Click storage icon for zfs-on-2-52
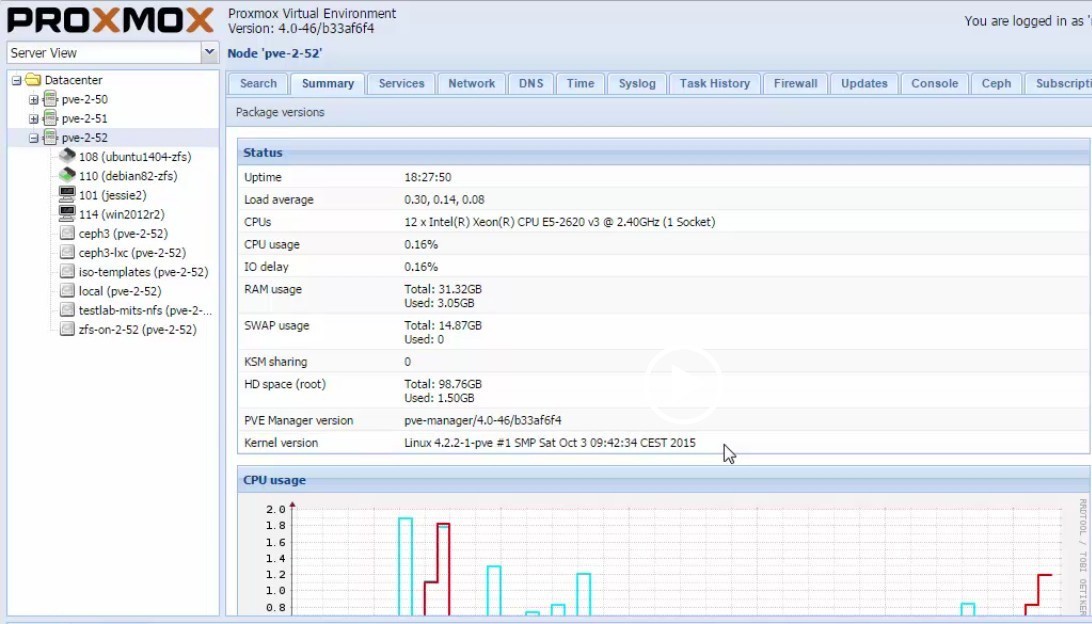Screen dimensions: 1092x624 pos(67,329)
